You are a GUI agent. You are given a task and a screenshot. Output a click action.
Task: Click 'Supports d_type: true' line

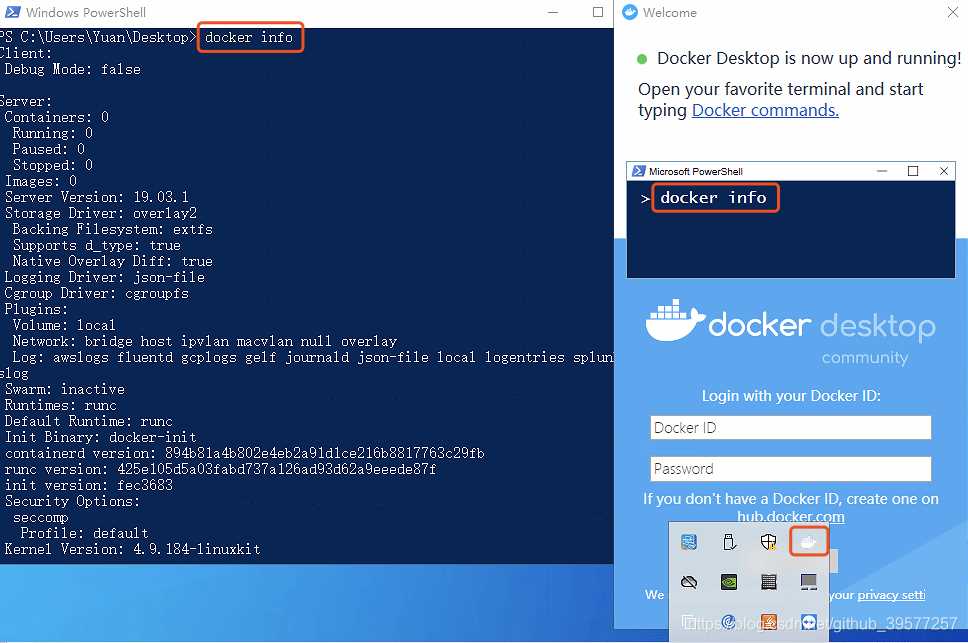96,246
